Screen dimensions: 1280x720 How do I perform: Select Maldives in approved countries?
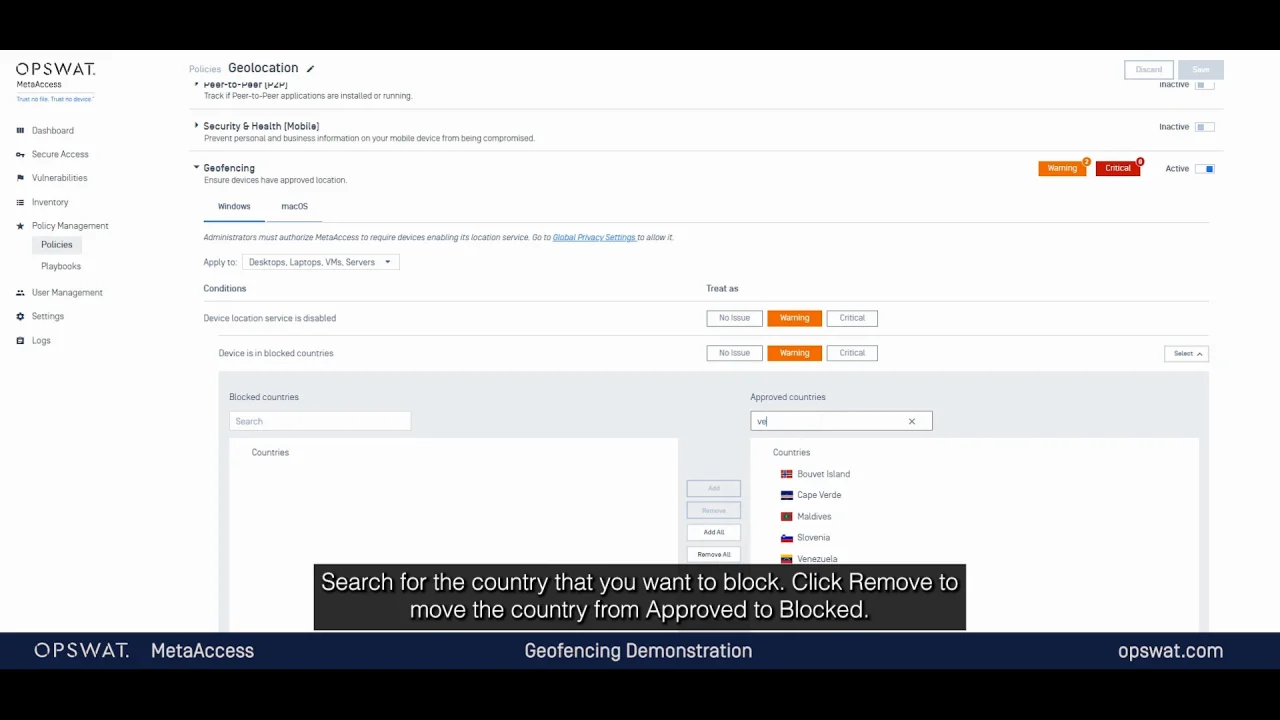pyautogui.click(x=814, y=517)
